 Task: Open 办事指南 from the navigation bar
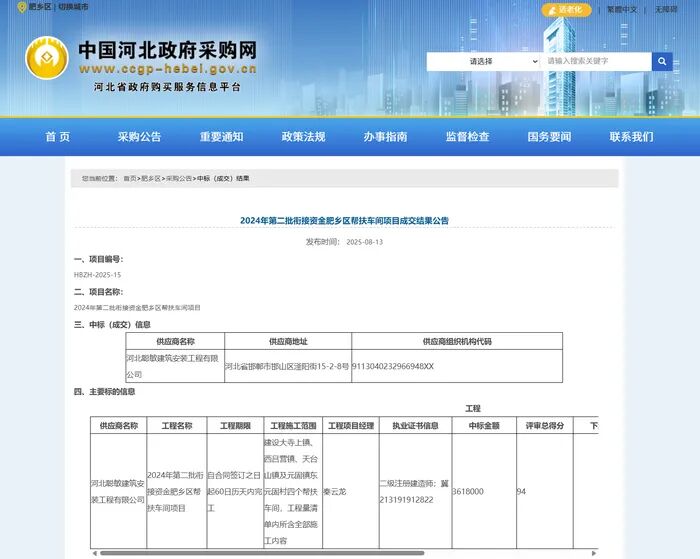pos(385,137)
